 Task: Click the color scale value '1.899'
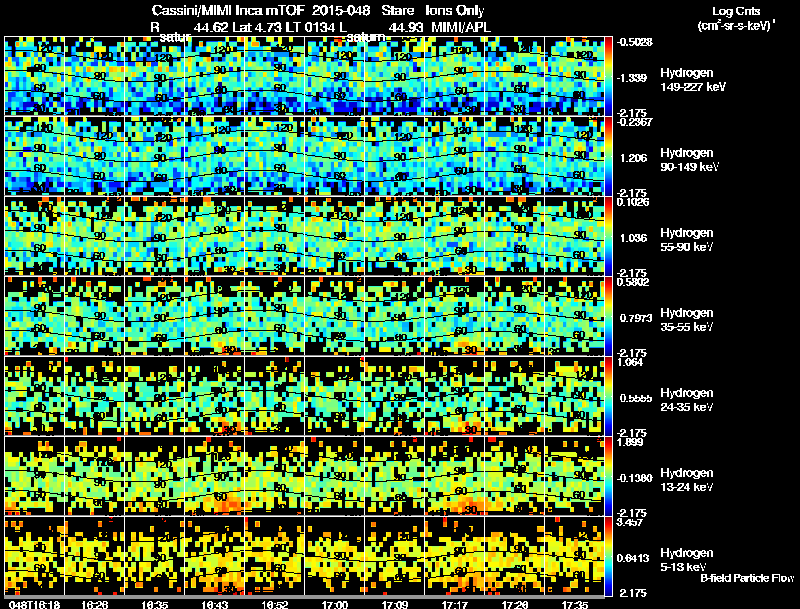pos(630,442)
